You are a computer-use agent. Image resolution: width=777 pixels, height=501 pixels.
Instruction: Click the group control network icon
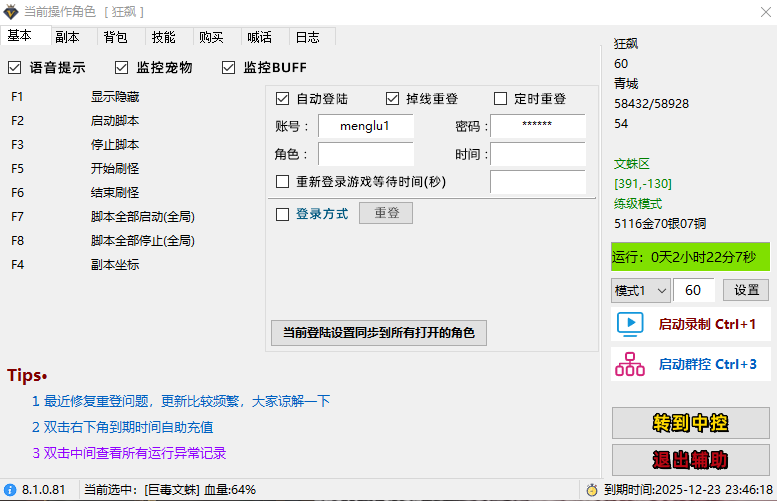[630, 365]
